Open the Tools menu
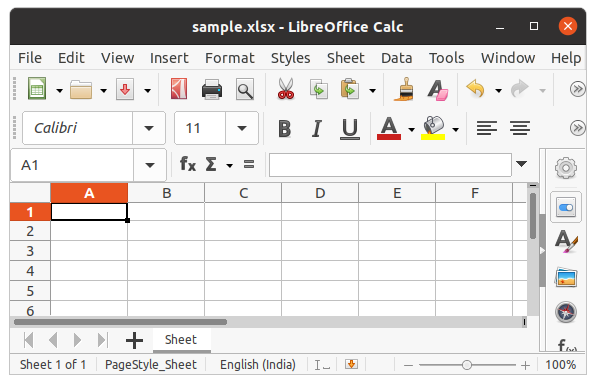Screen dimensions: 596x384 click(x=447, y=58)
